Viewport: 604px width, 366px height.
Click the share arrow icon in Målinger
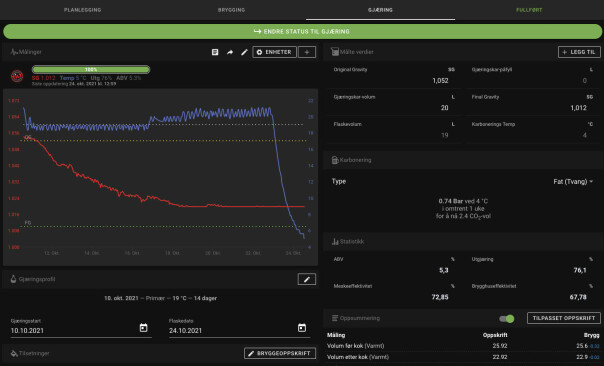pyautogui.click(x=230, y=52)
